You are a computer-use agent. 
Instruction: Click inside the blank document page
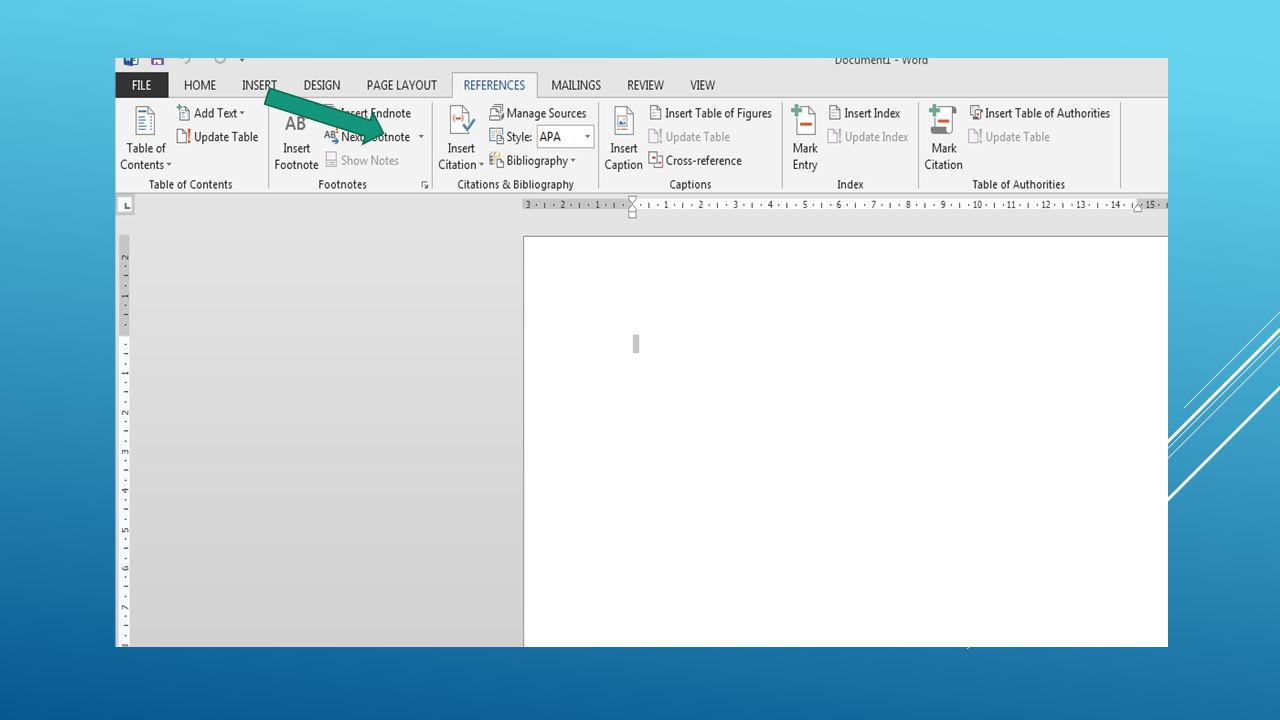point(845,441)
